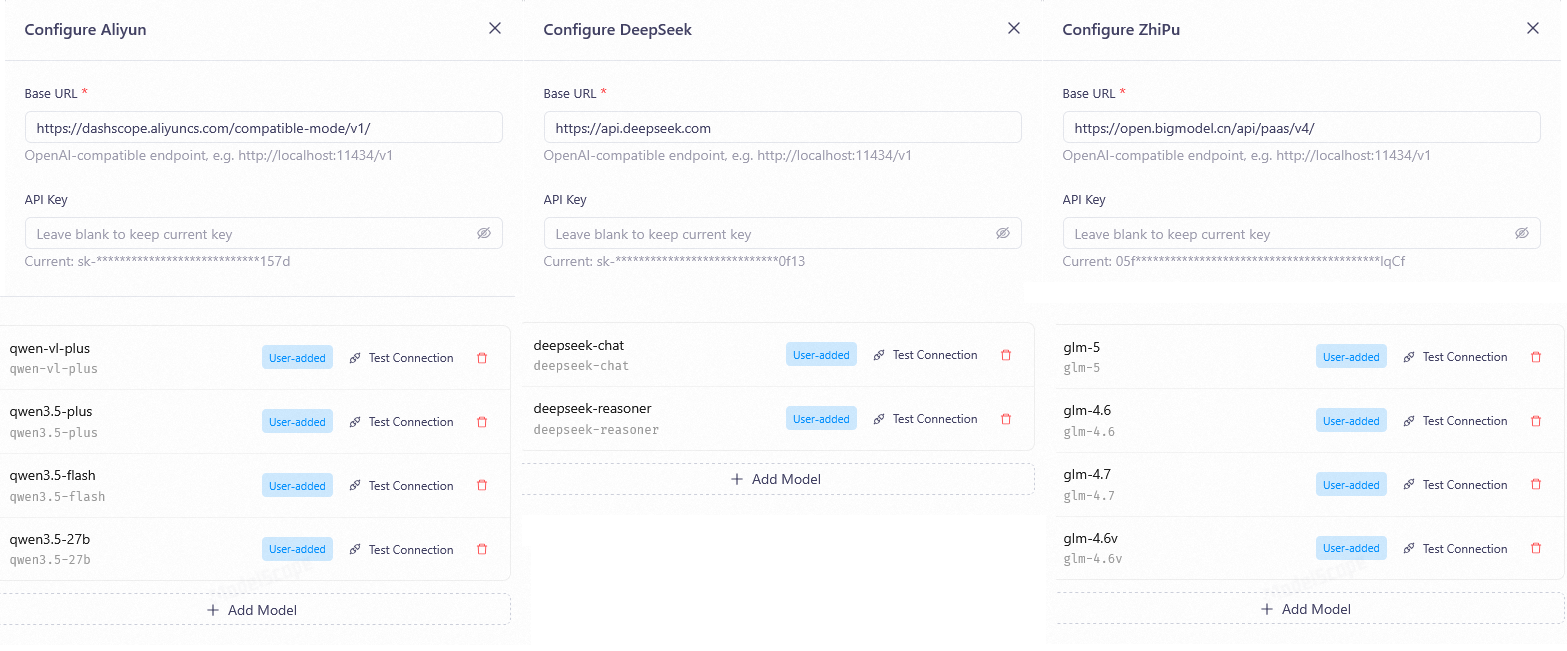Screen dimensions: 1567x651
Task: Focus the ZhiPu API Key input
Action: [1290, 234]
